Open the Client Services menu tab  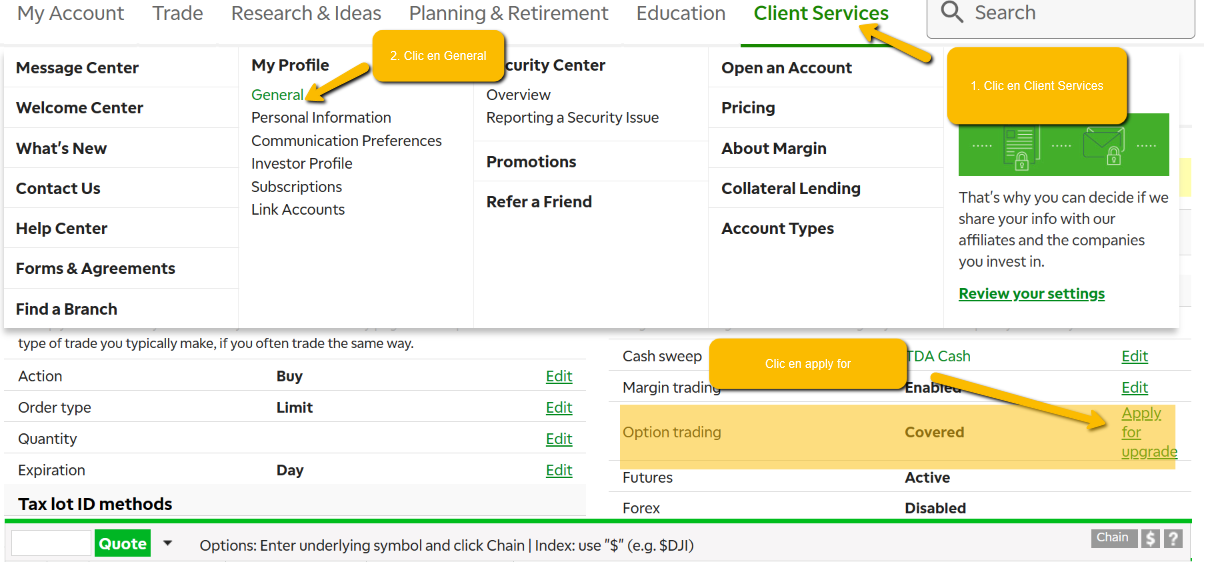tap(820, 14)
